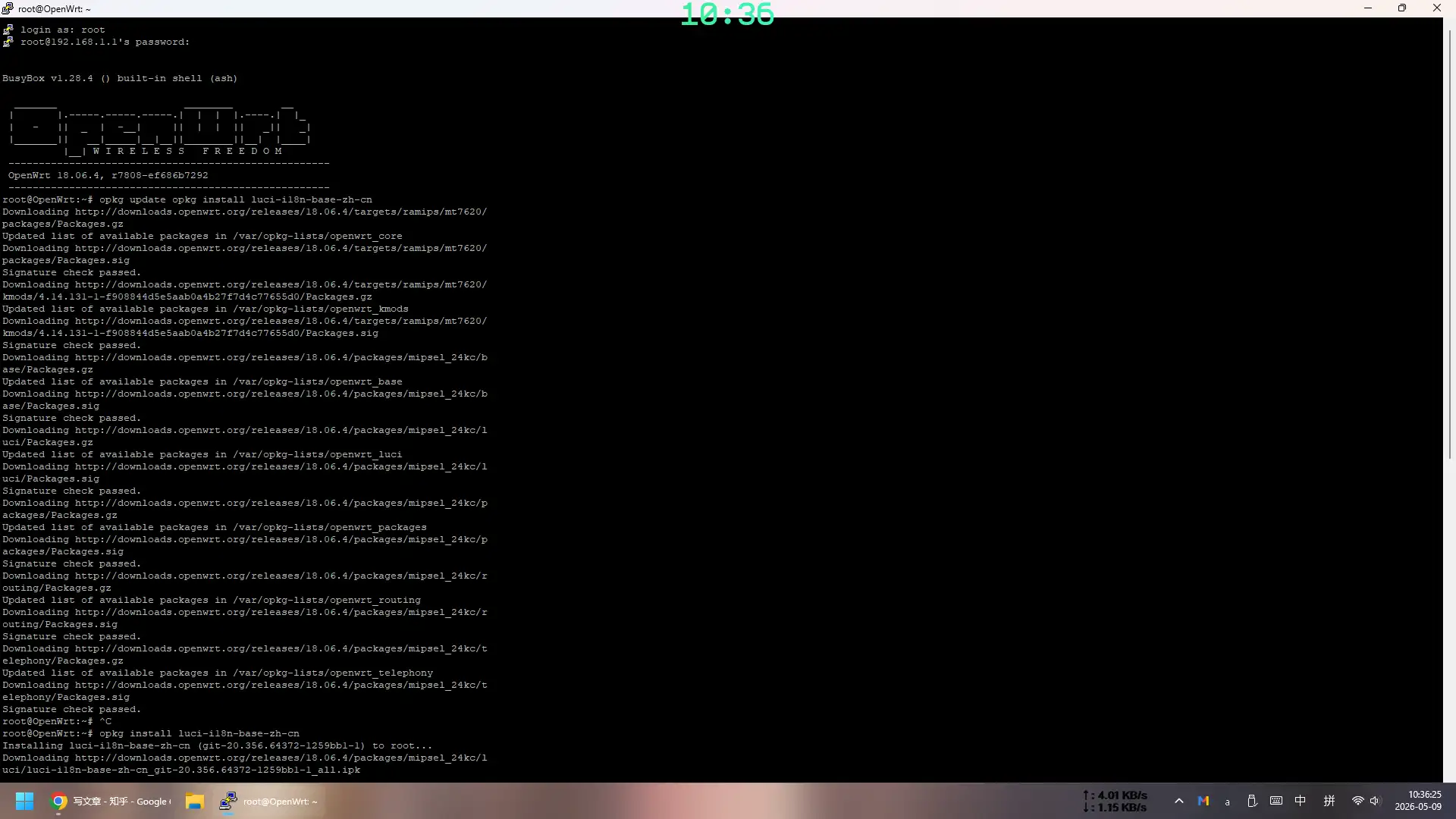This screenshot has width=1456, height=819.
Task: Click the line mentioning openwrt_core package list
Action: pos(202,236)
